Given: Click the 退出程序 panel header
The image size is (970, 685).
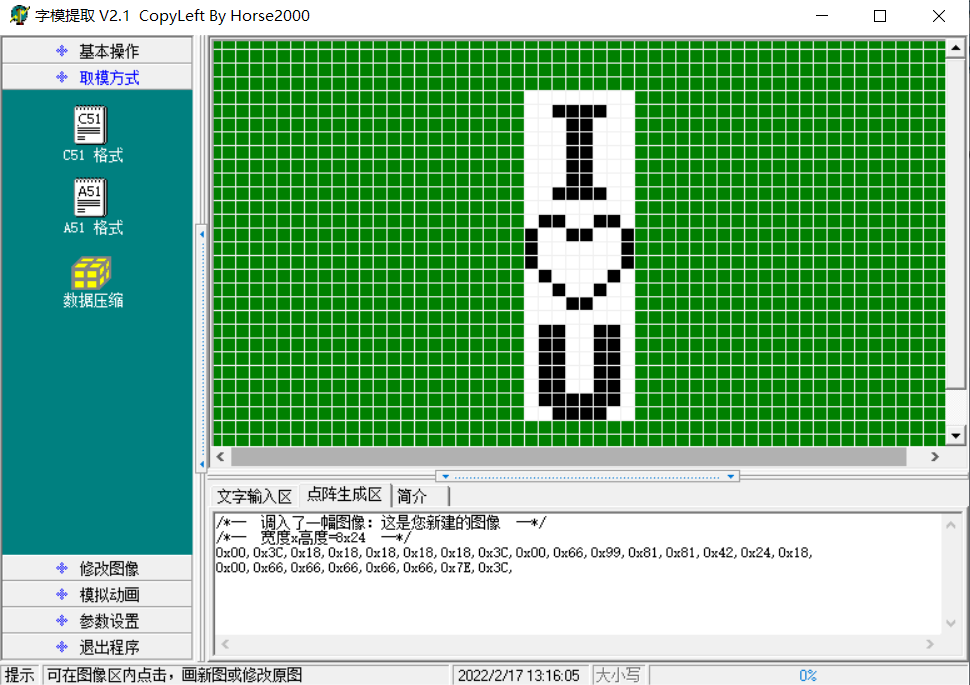Looking at the screenshot, I should click(97, 647).
